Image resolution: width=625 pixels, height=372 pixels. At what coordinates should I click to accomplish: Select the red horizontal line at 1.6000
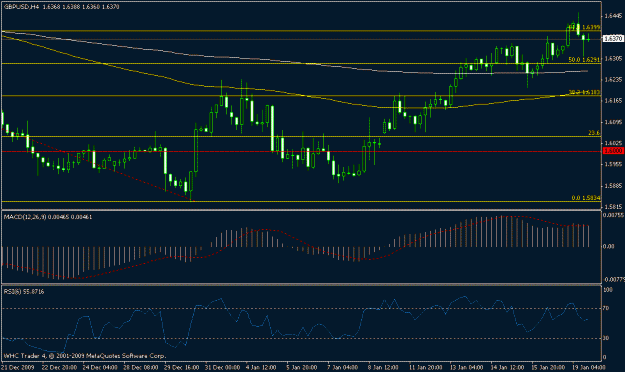click(301, 151)
